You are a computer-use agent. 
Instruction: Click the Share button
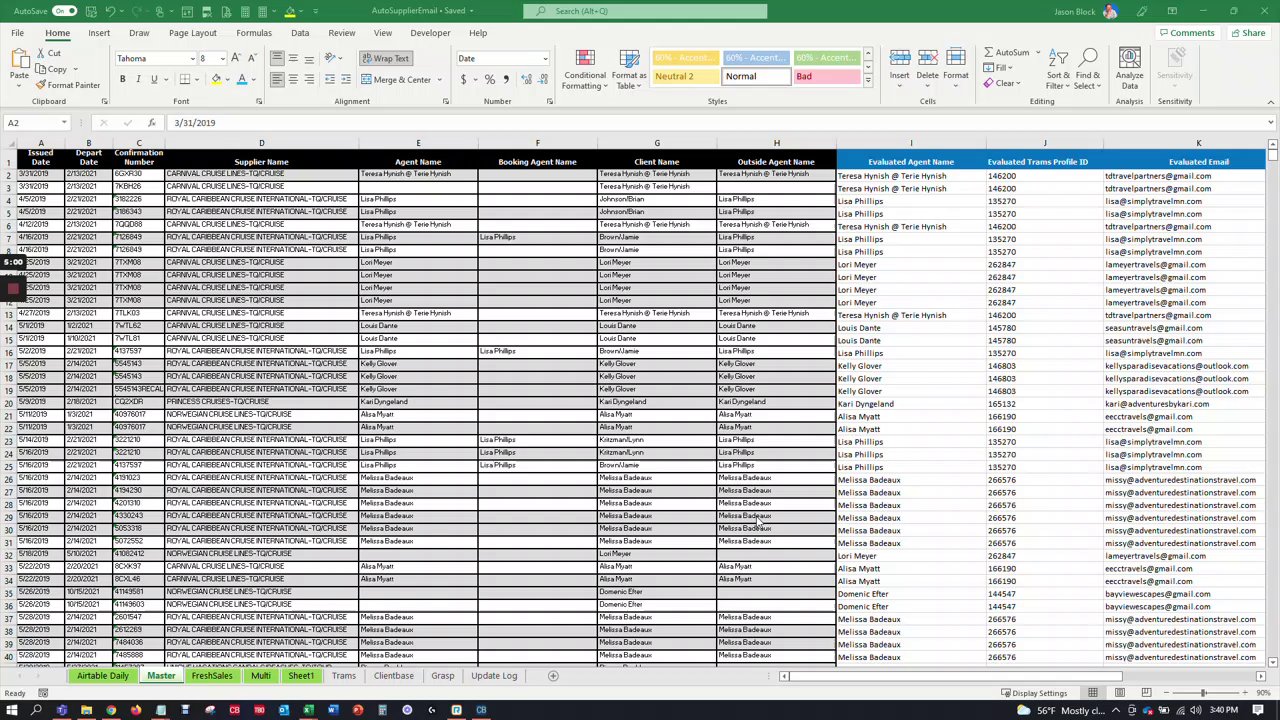tap(1247, 33)
